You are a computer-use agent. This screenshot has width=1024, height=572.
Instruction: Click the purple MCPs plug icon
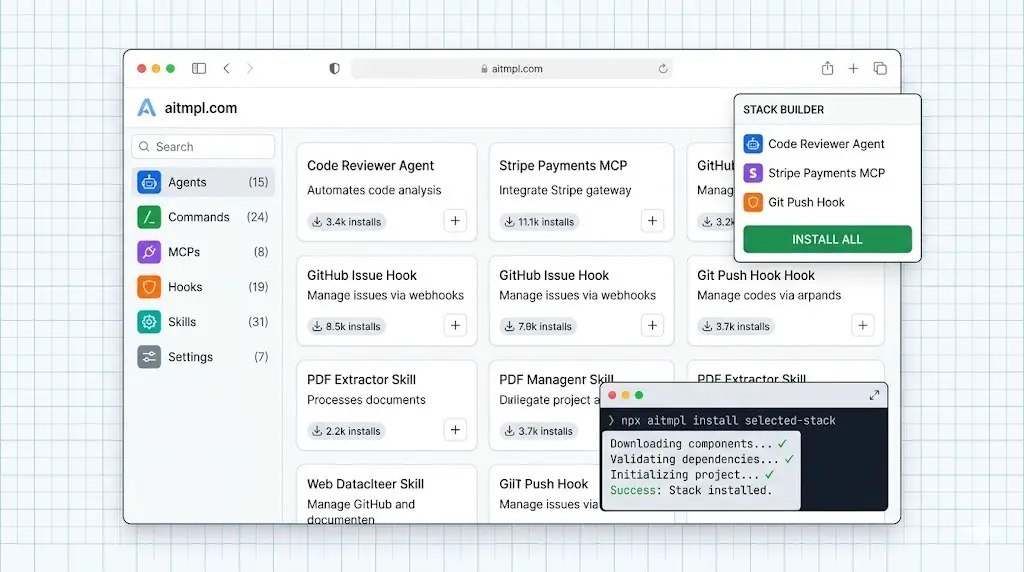(149, 252)
